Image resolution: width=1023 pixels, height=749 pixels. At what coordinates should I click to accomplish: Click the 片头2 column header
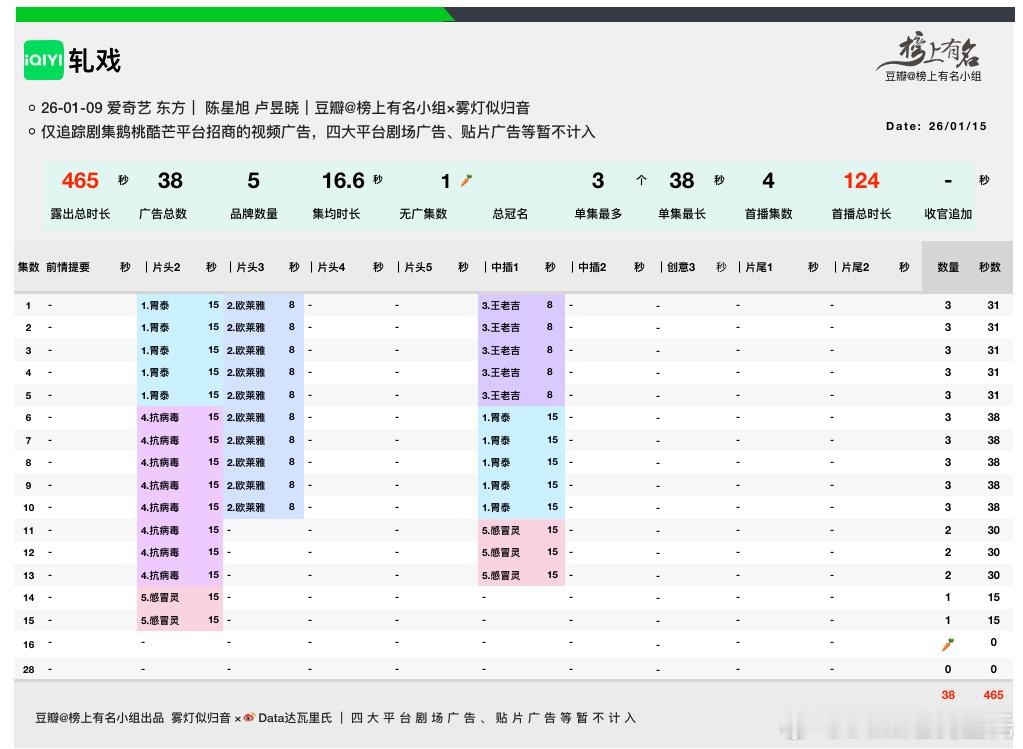[x=166, y=267]
